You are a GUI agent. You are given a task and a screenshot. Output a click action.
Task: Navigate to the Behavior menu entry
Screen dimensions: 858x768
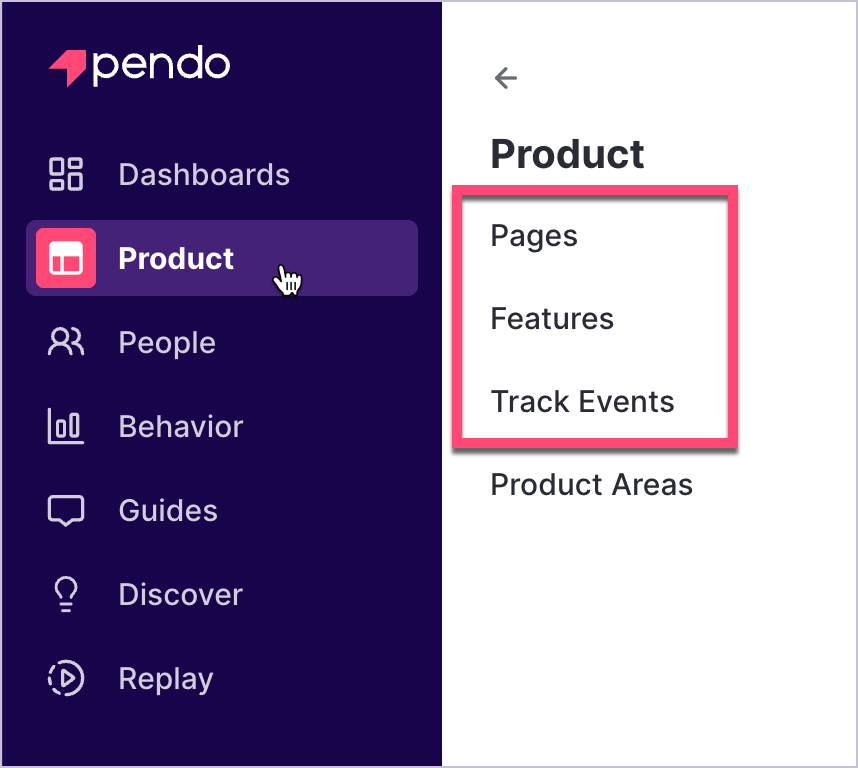(x=180, y=426)
